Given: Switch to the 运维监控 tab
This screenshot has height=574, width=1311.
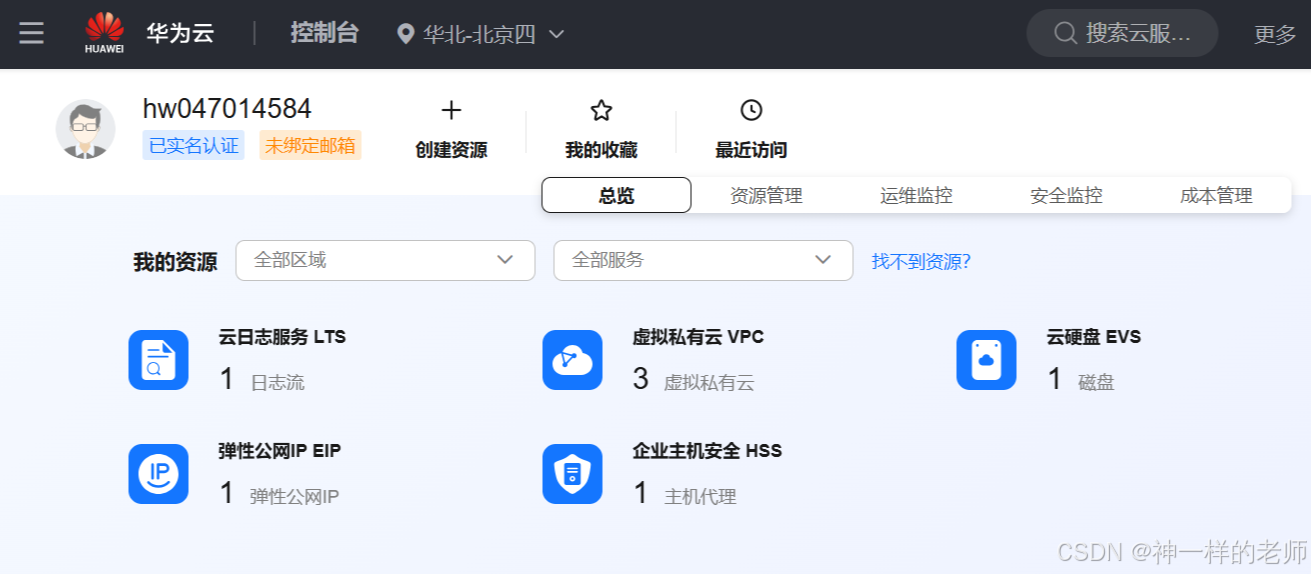Looking at the screenshot, I should tap(916, 196).
